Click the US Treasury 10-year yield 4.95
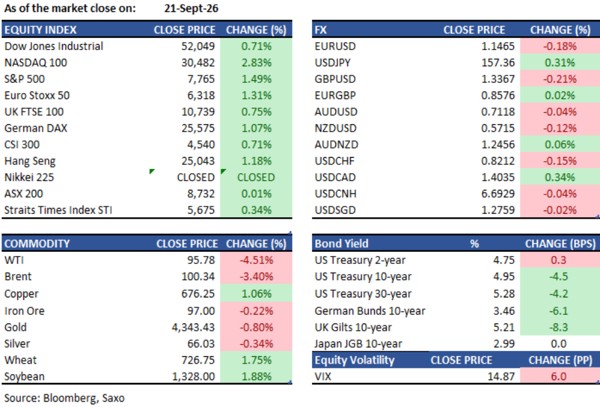The height and width of the screenshot is (407, 600). 504,277
